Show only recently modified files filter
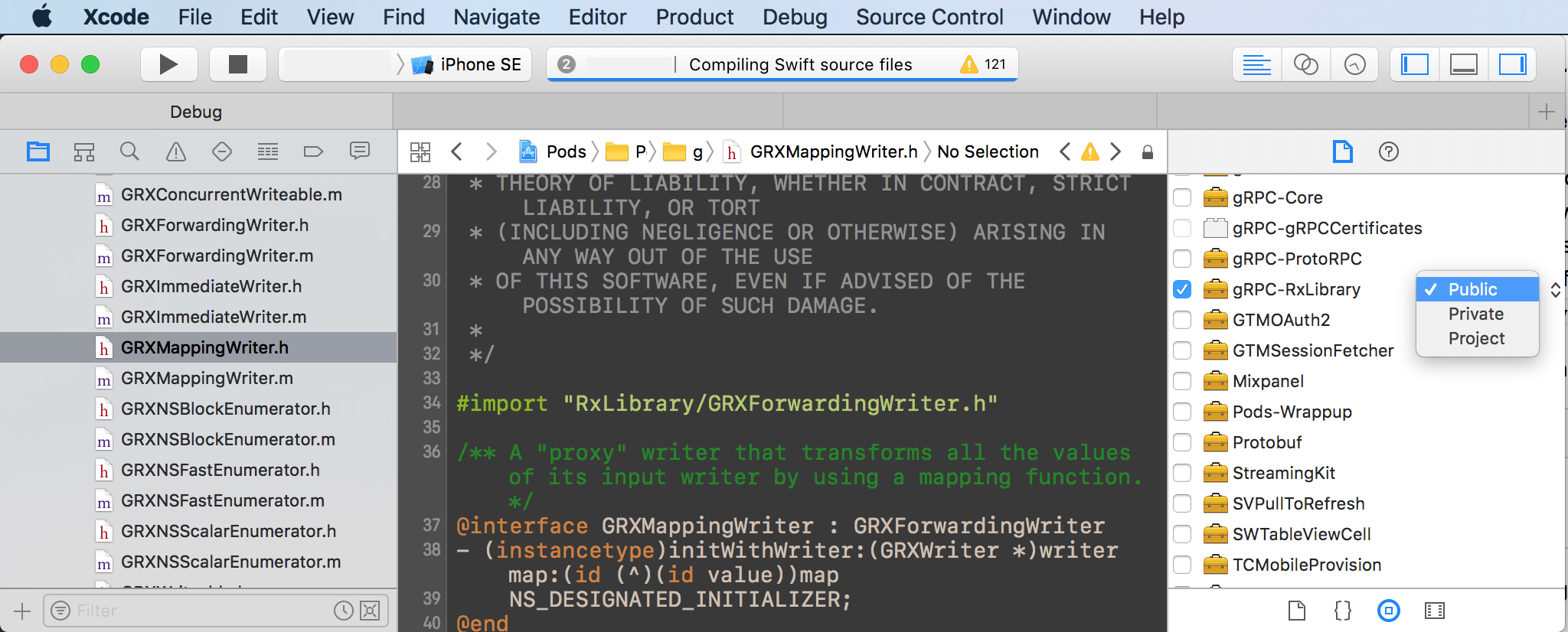This screenshot has height=632, width=1568. 344,611
